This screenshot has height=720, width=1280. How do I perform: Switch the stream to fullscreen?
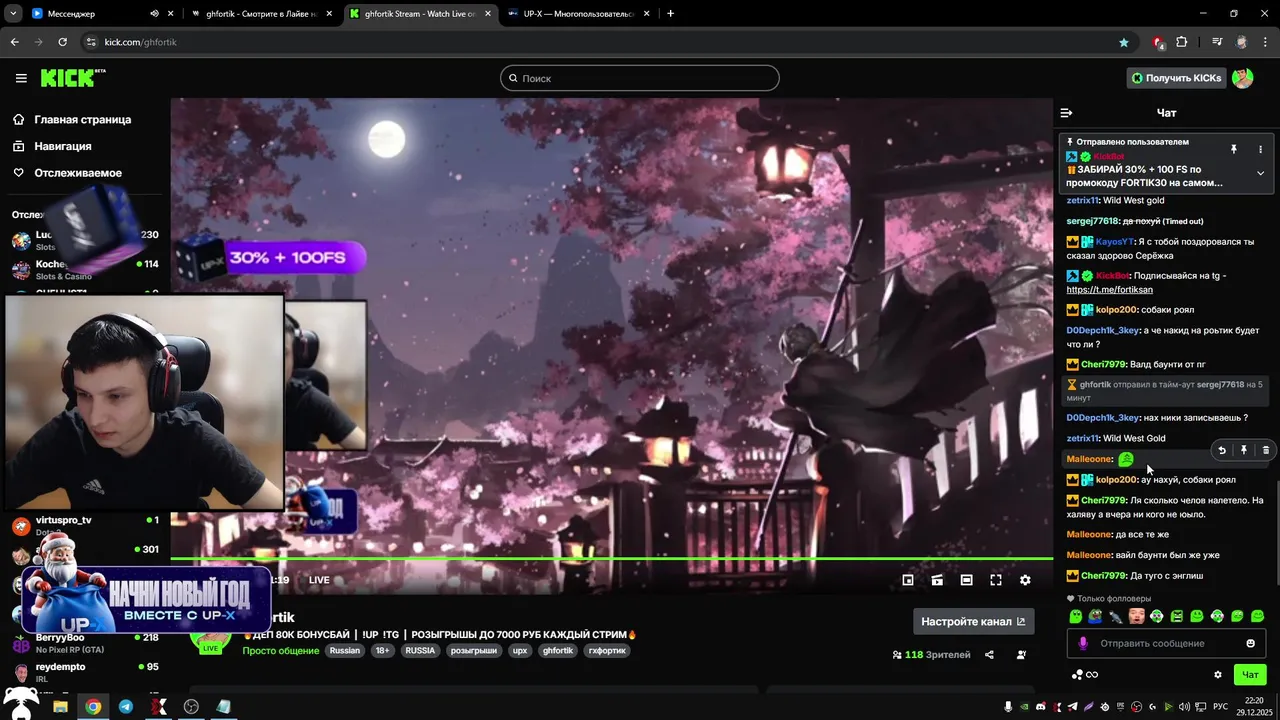click(996, 580)
